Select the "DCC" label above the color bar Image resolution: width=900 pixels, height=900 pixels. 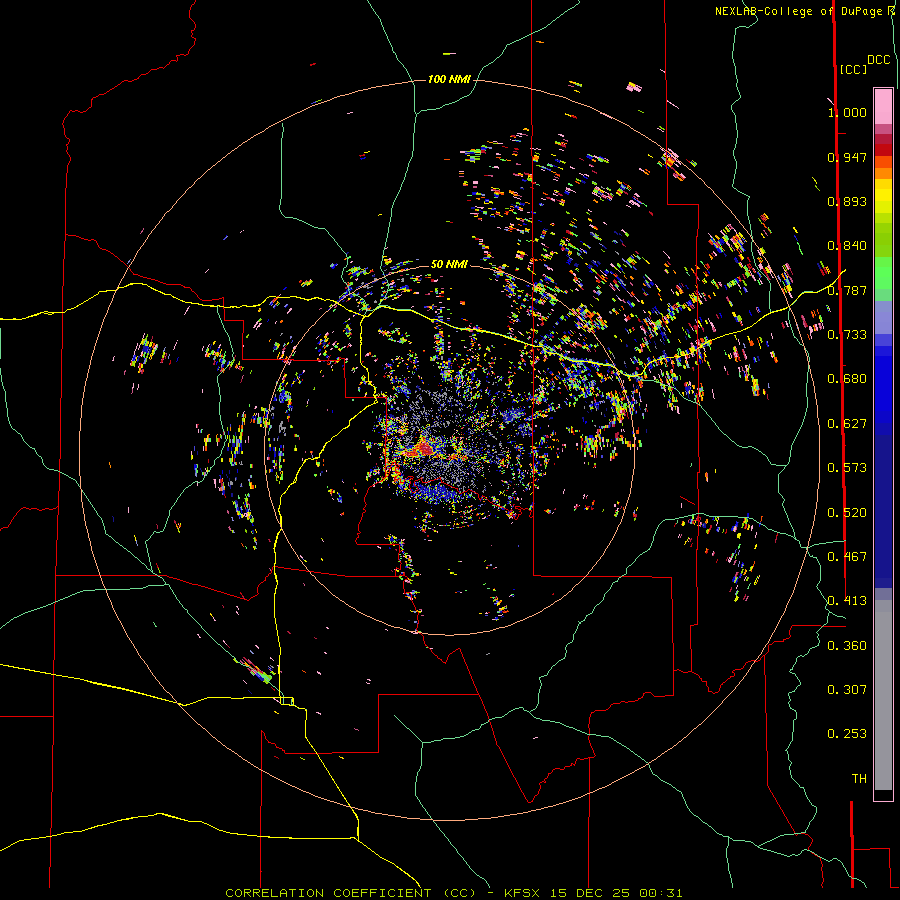point(878,60)
